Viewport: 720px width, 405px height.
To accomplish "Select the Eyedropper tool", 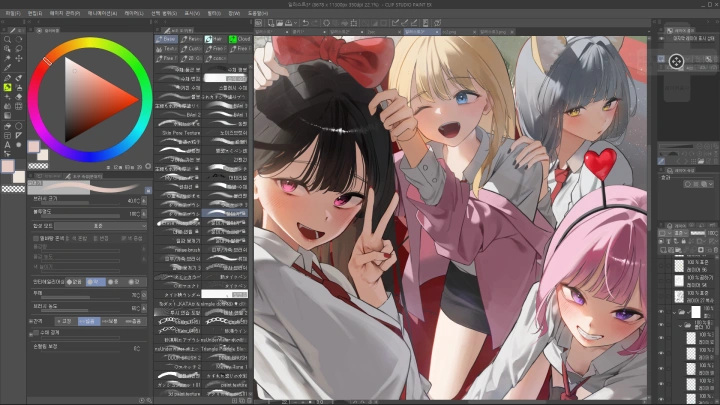I will 7,68.
